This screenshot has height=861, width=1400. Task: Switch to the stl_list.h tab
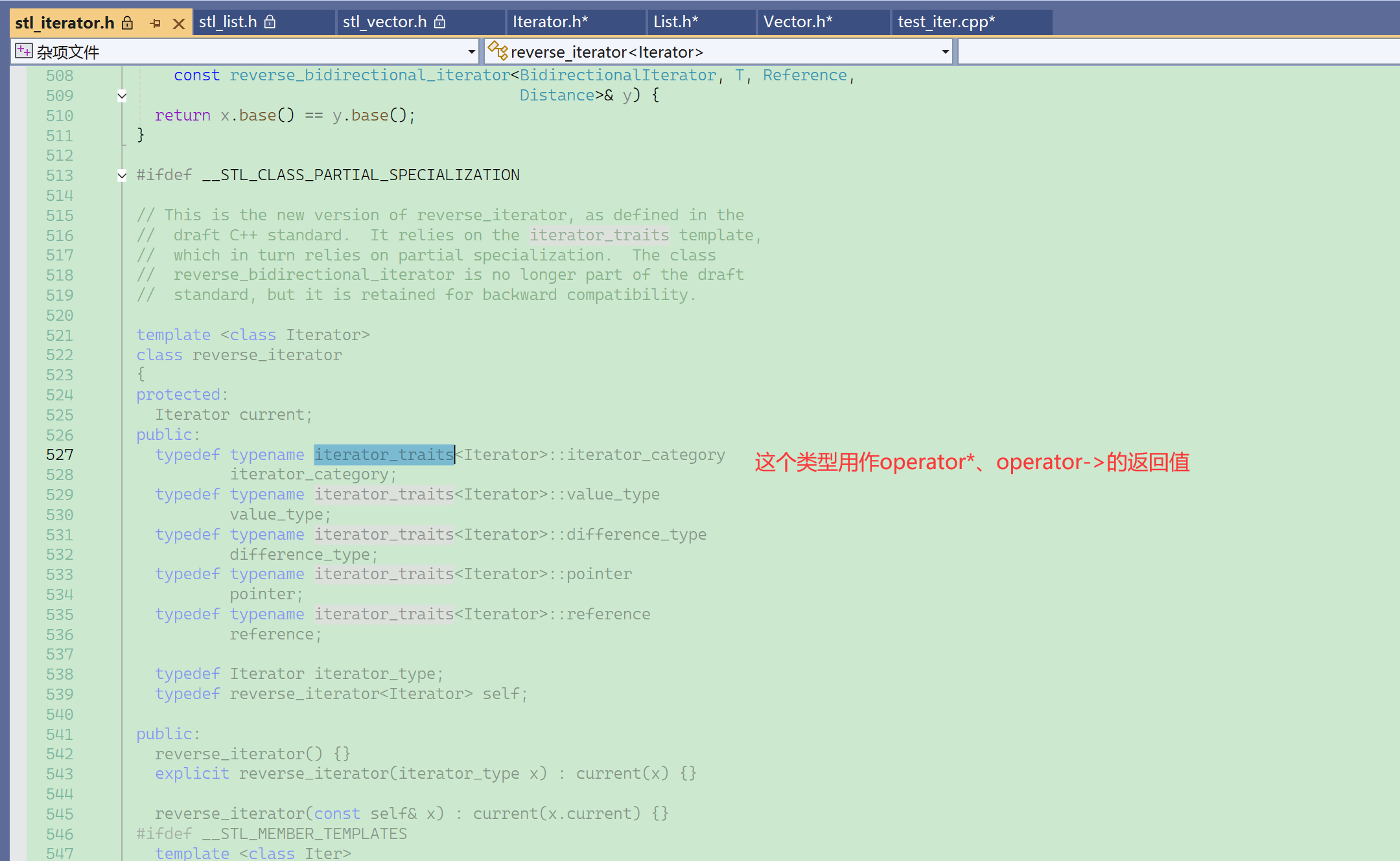(x=228, y=22)
